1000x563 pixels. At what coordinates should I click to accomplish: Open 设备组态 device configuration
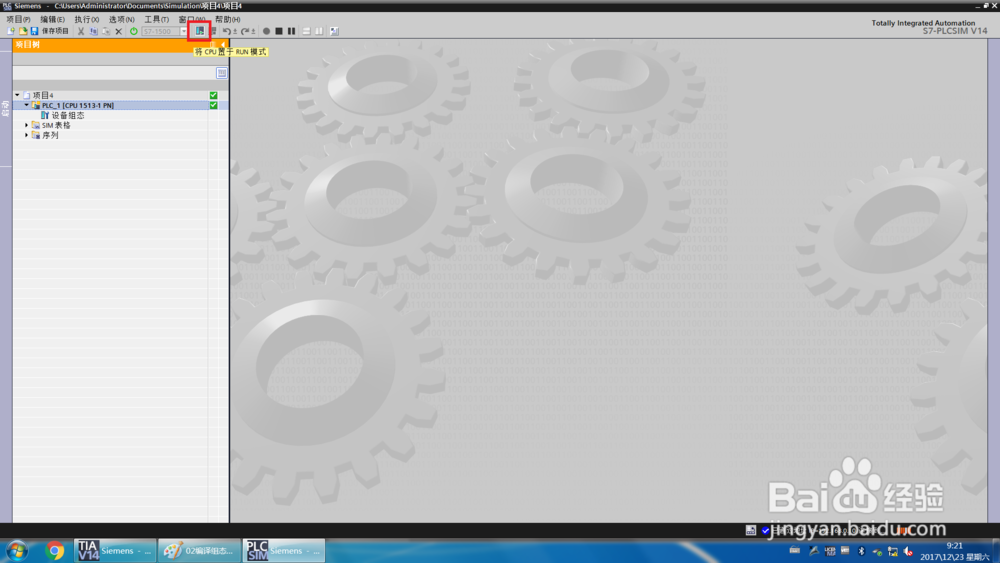pyautogui.click(x=68, y=115)
